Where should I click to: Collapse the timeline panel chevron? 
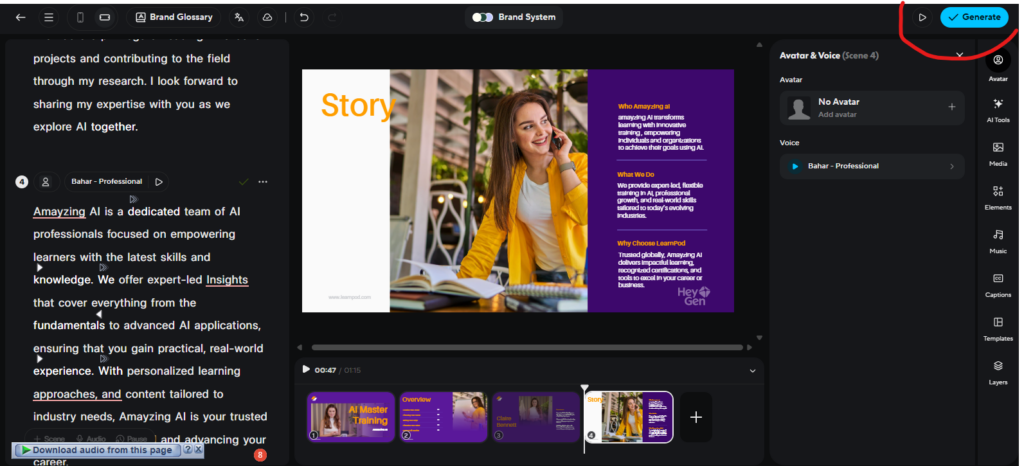pos(752,371)
